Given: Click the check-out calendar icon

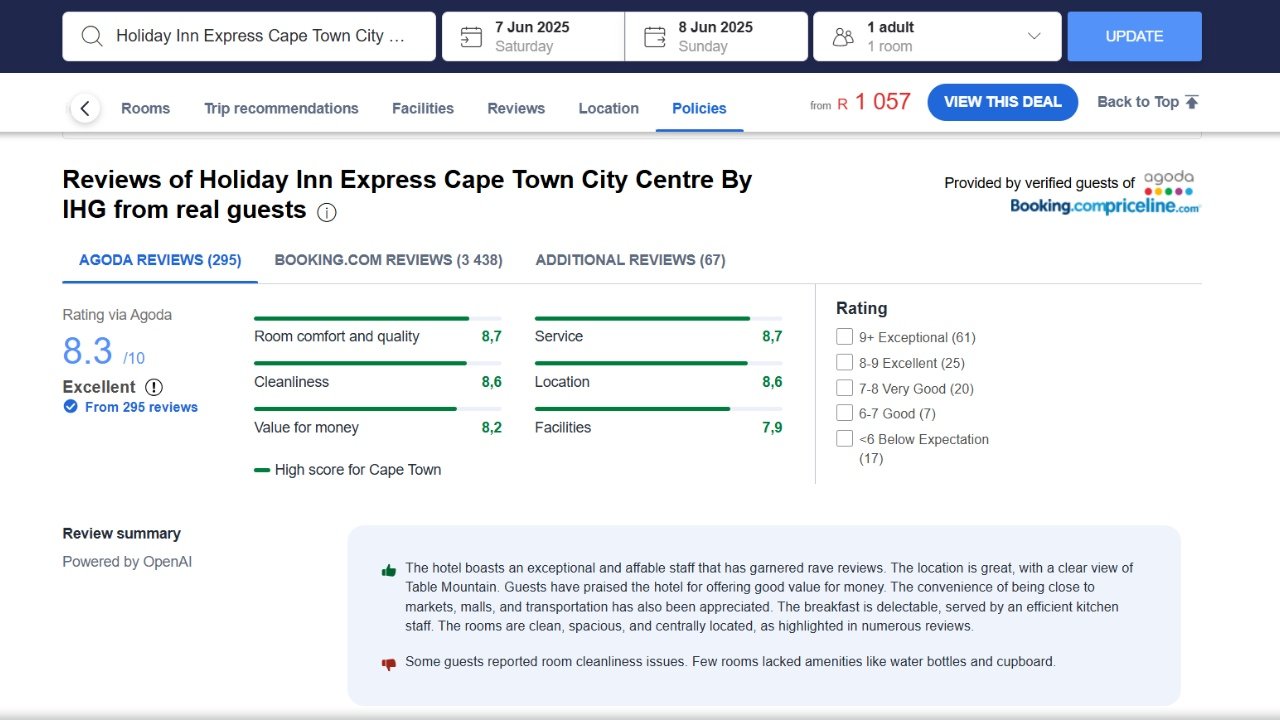Looking at the screenshot, I should point(655,37).
